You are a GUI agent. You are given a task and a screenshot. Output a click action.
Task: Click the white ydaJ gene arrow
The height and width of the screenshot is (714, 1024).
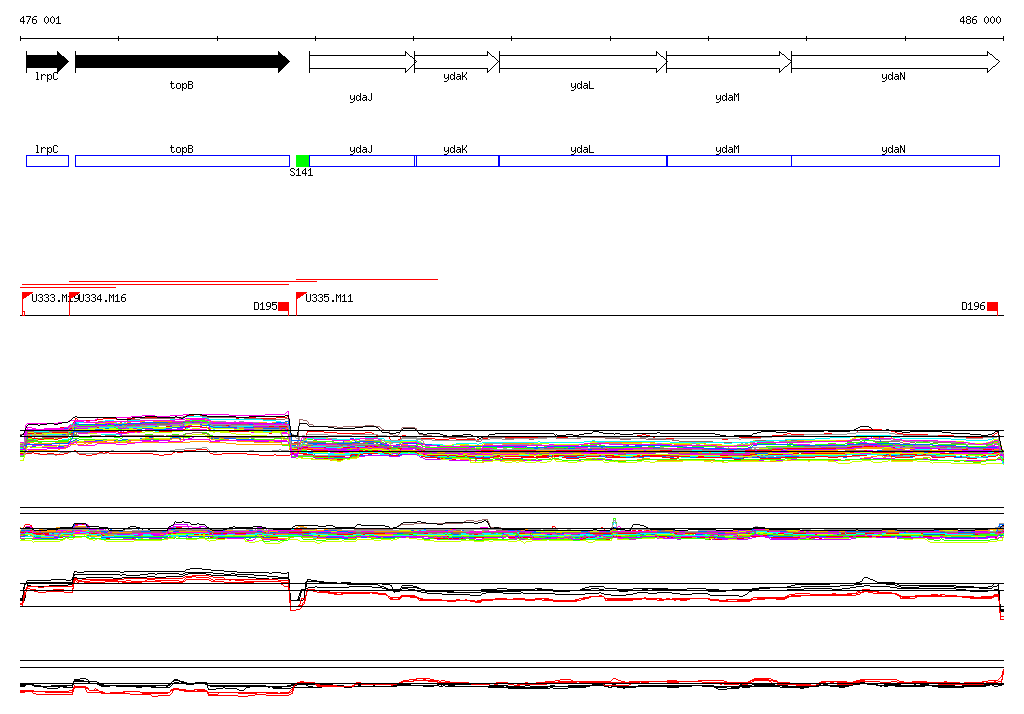(x=362, y=62)
